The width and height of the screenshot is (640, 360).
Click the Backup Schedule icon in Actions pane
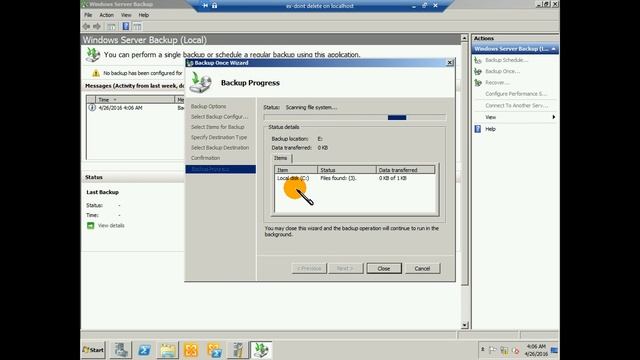[x=478, y=60]
